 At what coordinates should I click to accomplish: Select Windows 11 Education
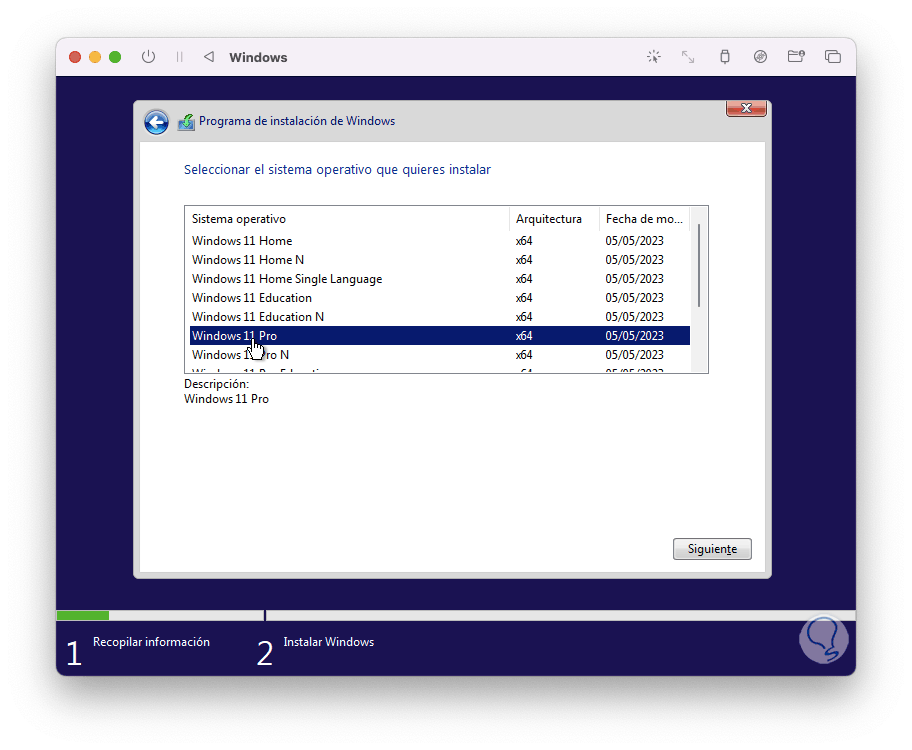point(440,298)
